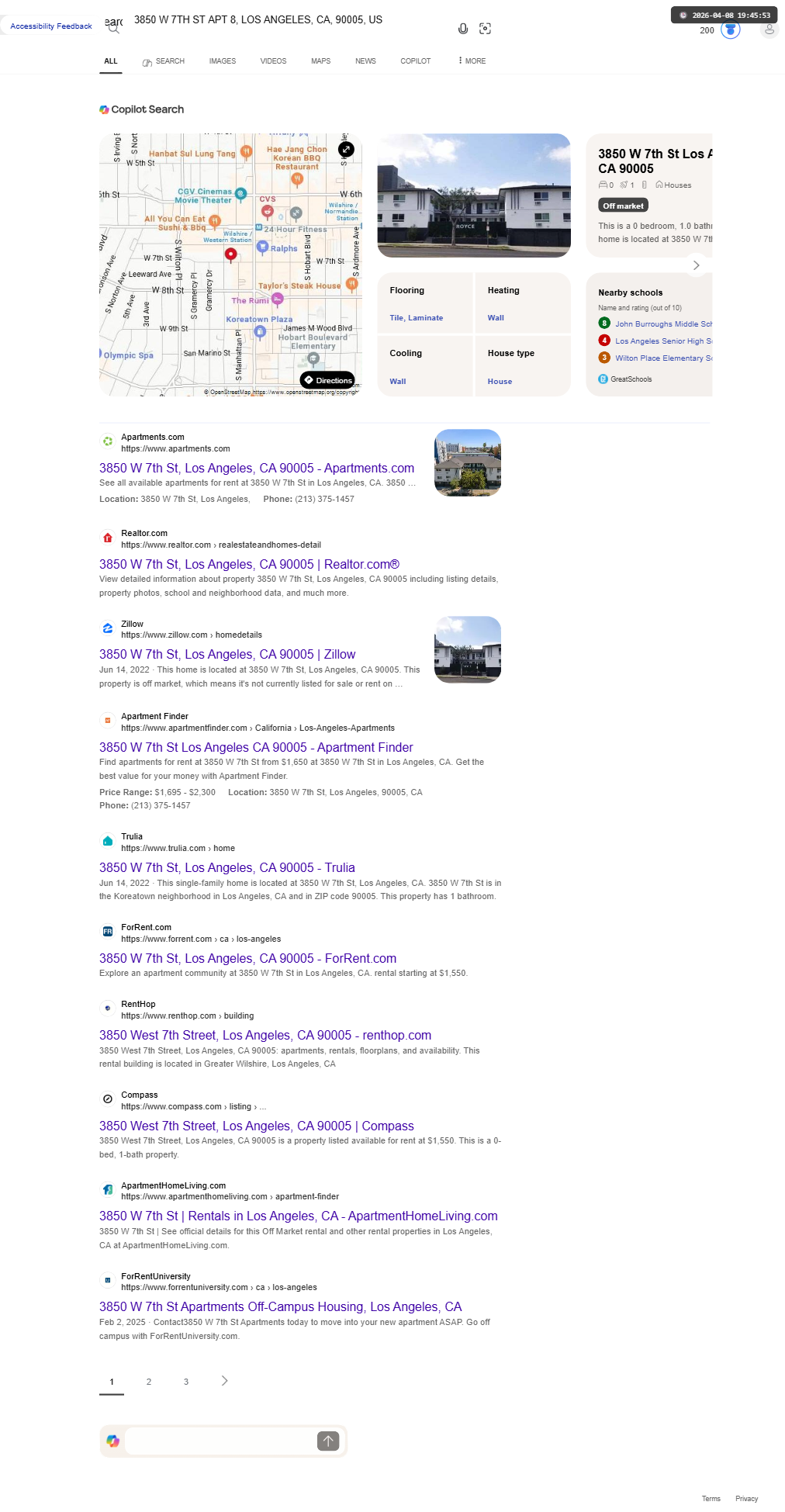Click the GreatSchools logo icon

(603, 379)
